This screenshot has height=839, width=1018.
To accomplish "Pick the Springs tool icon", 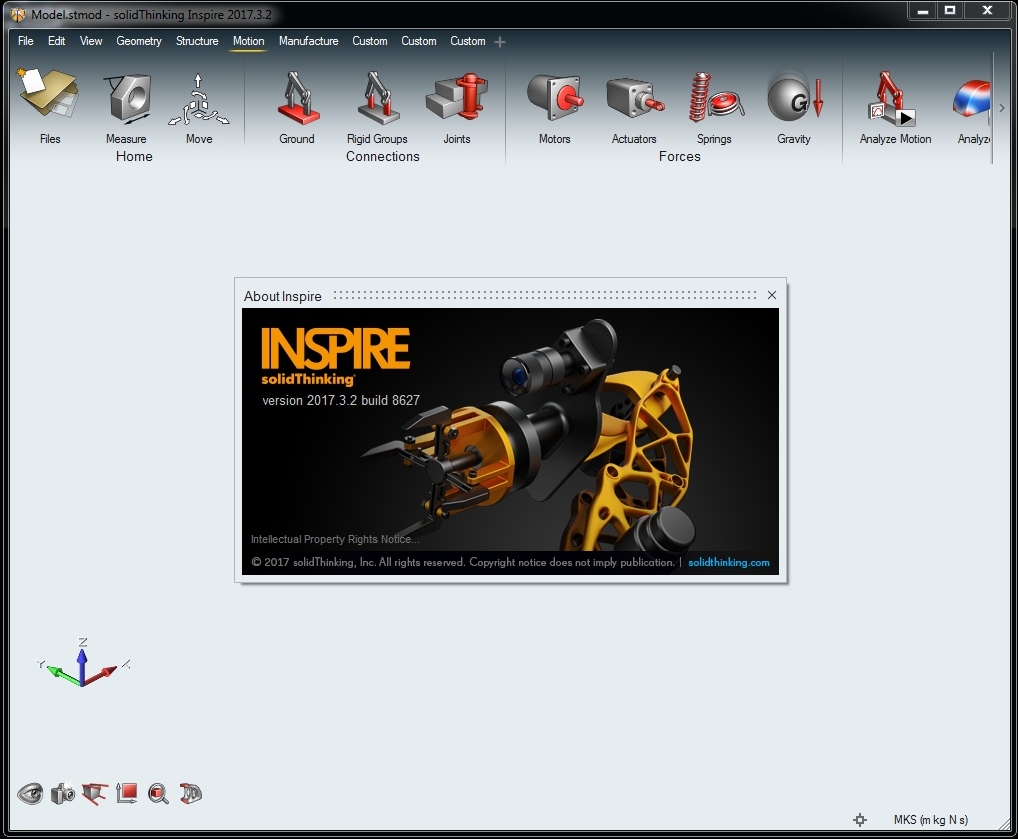I will (715, 97).
